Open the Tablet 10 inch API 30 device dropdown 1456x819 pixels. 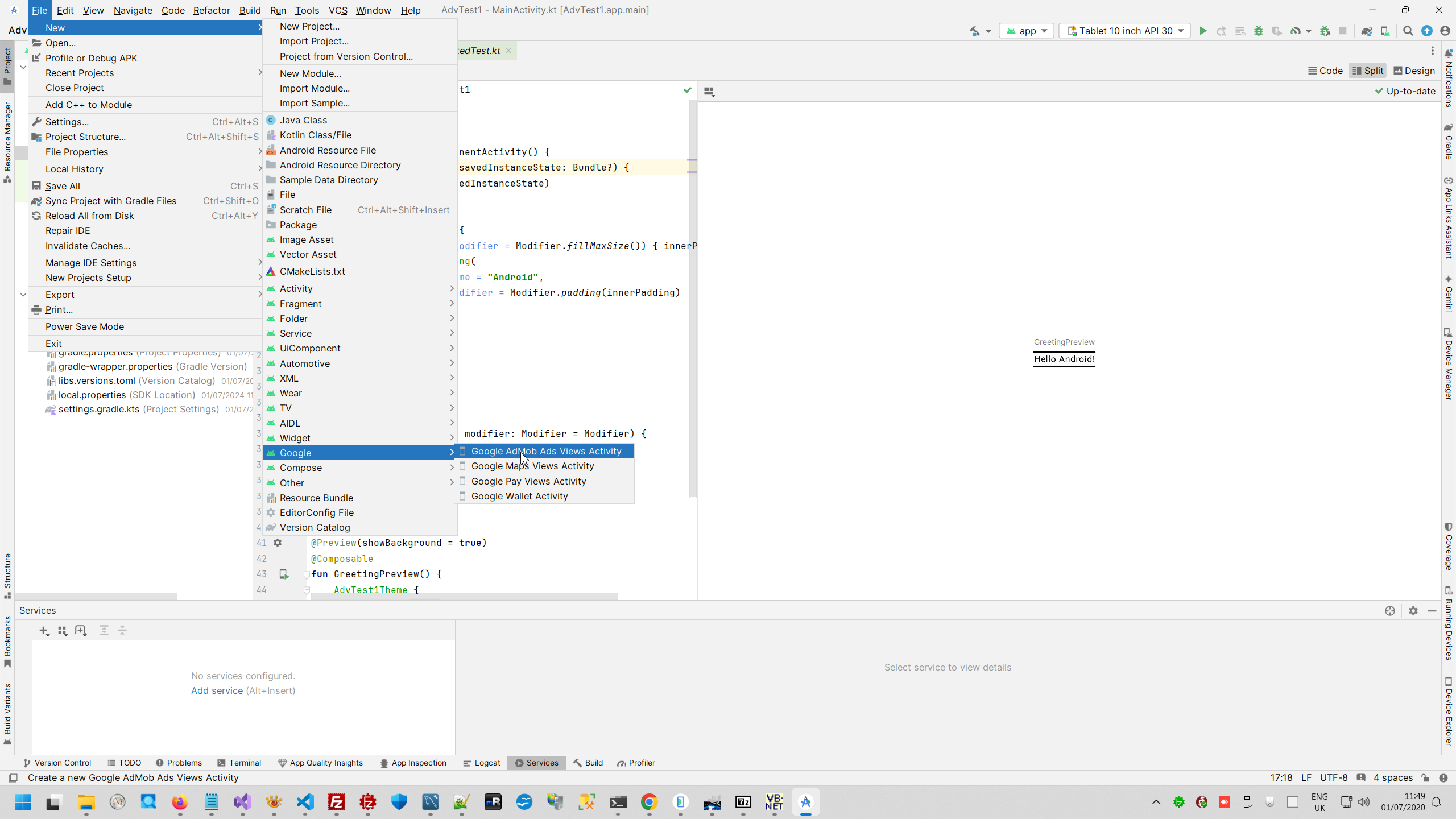(1125, 31)
